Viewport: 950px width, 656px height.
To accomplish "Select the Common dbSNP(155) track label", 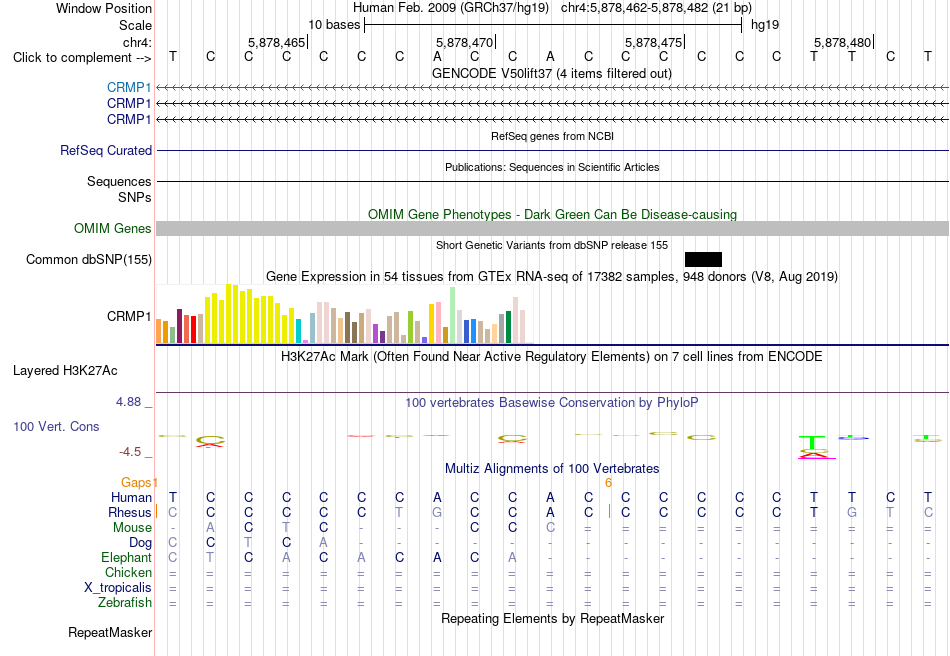I will pos(88,259).
